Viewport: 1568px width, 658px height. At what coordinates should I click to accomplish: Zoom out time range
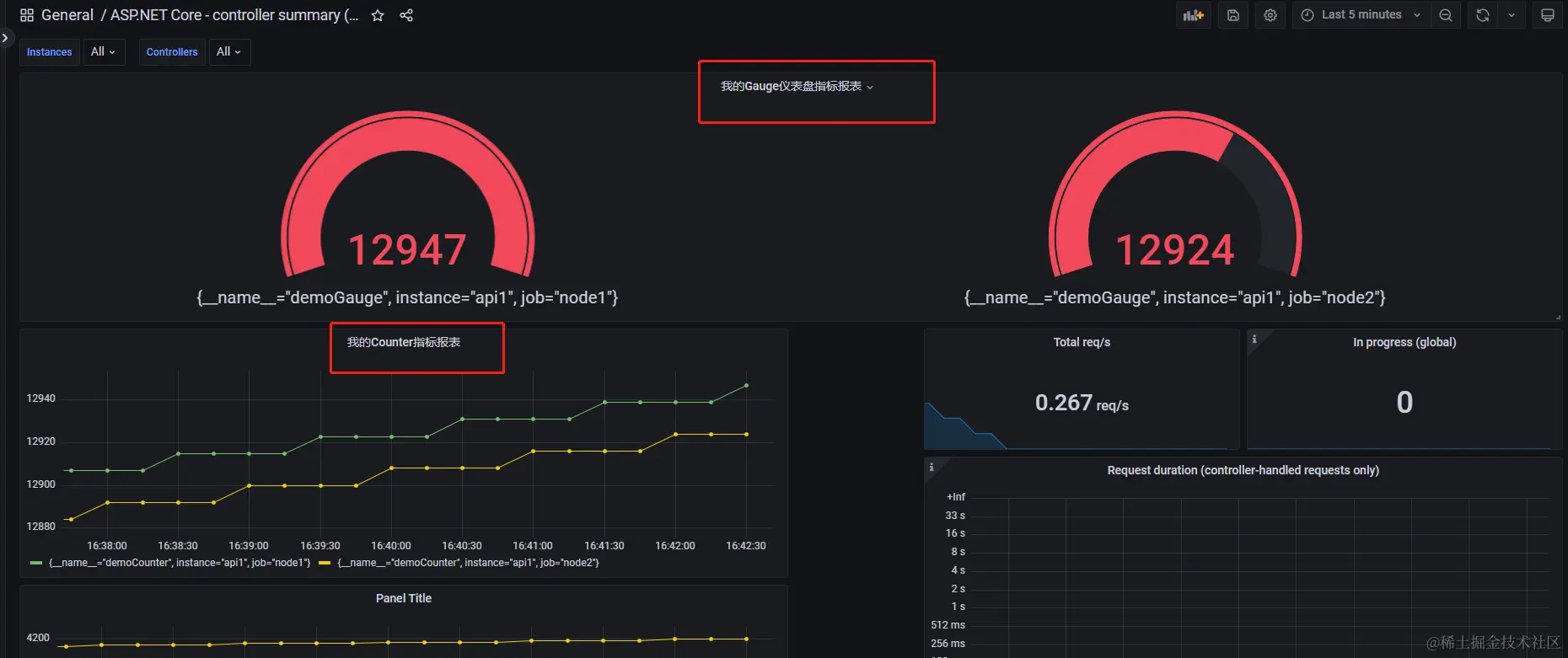(x=1446, y=15)
